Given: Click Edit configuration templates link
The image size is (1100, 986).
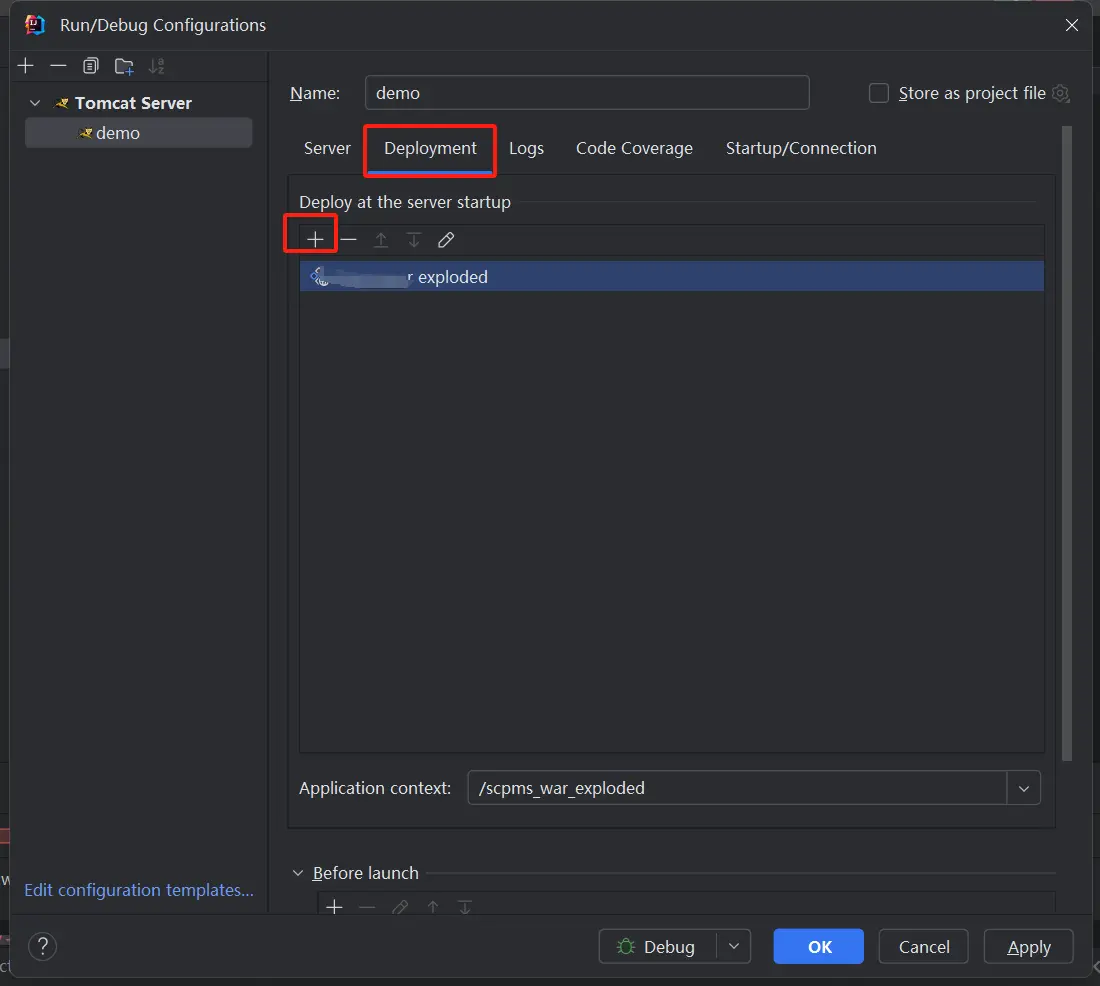Looking at the screenshot, I should click(138, 889).
